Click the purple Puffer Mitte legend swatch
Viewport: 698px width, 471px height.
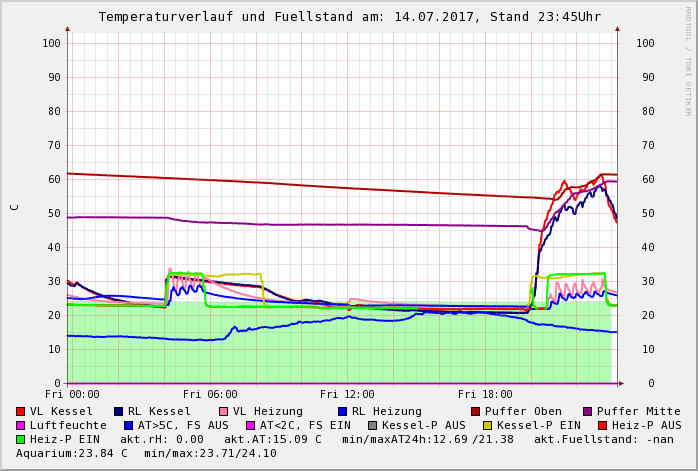[x=587, y=412]
